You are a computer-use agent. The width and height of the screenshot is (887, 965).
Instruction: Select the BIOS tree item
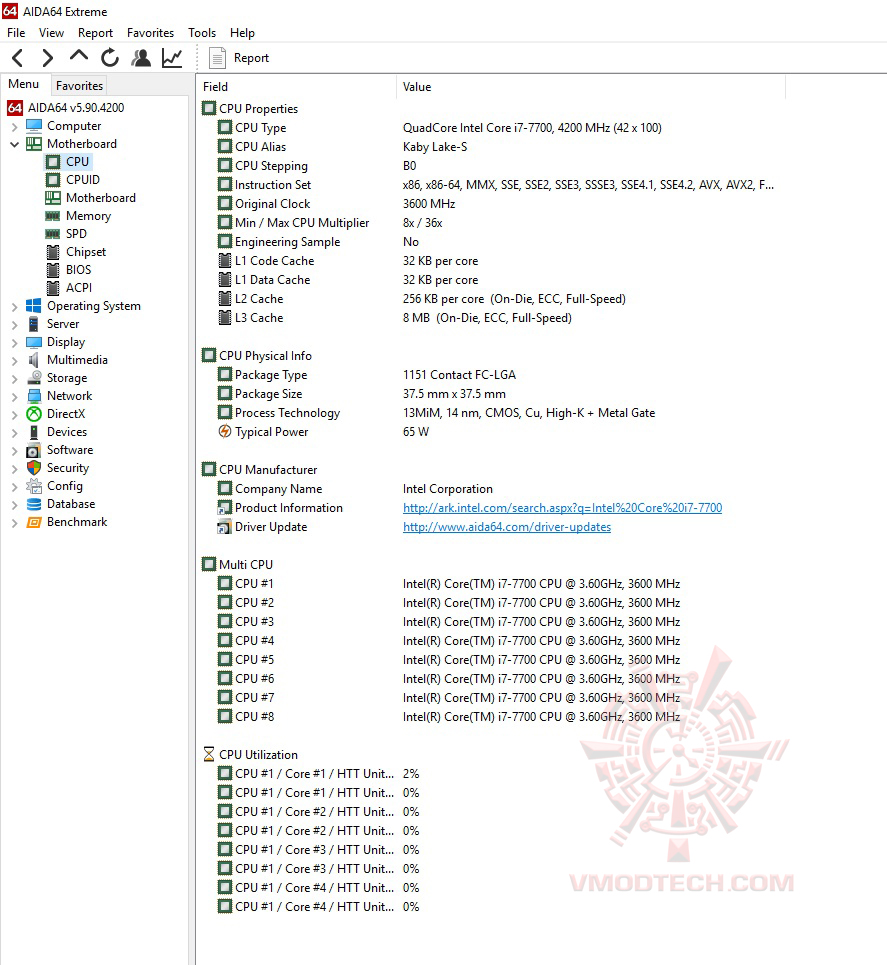pyautogui.click(x=78, y=270)
